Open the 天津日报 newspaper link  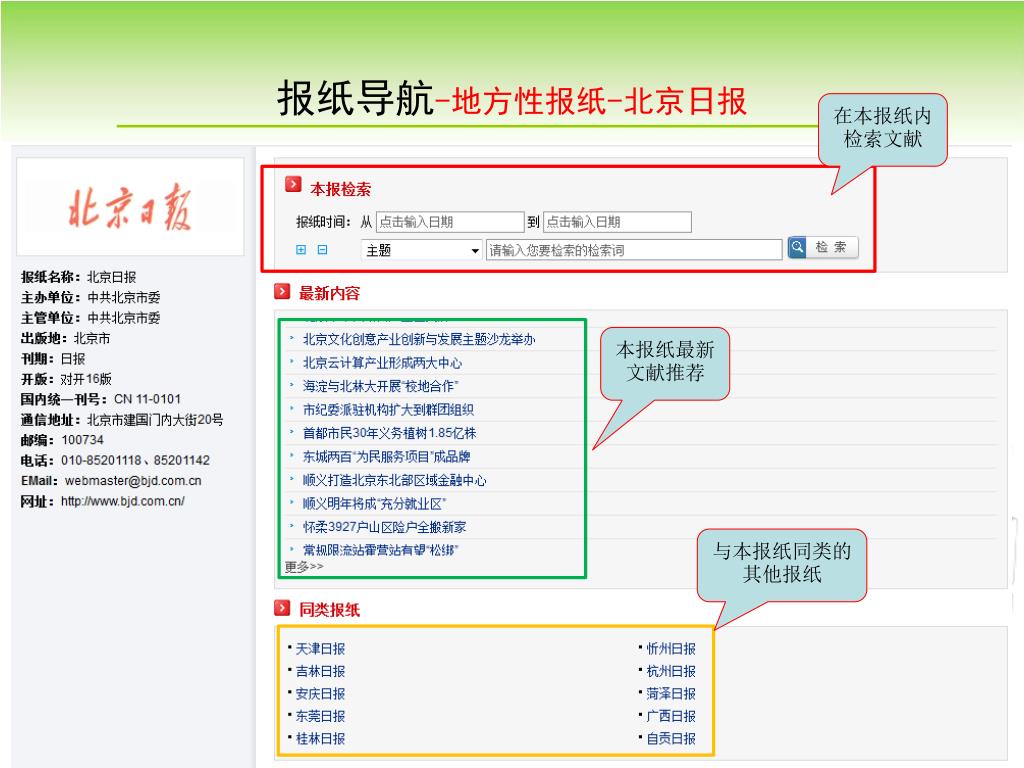pyautogui.click(x=320, y=649)
